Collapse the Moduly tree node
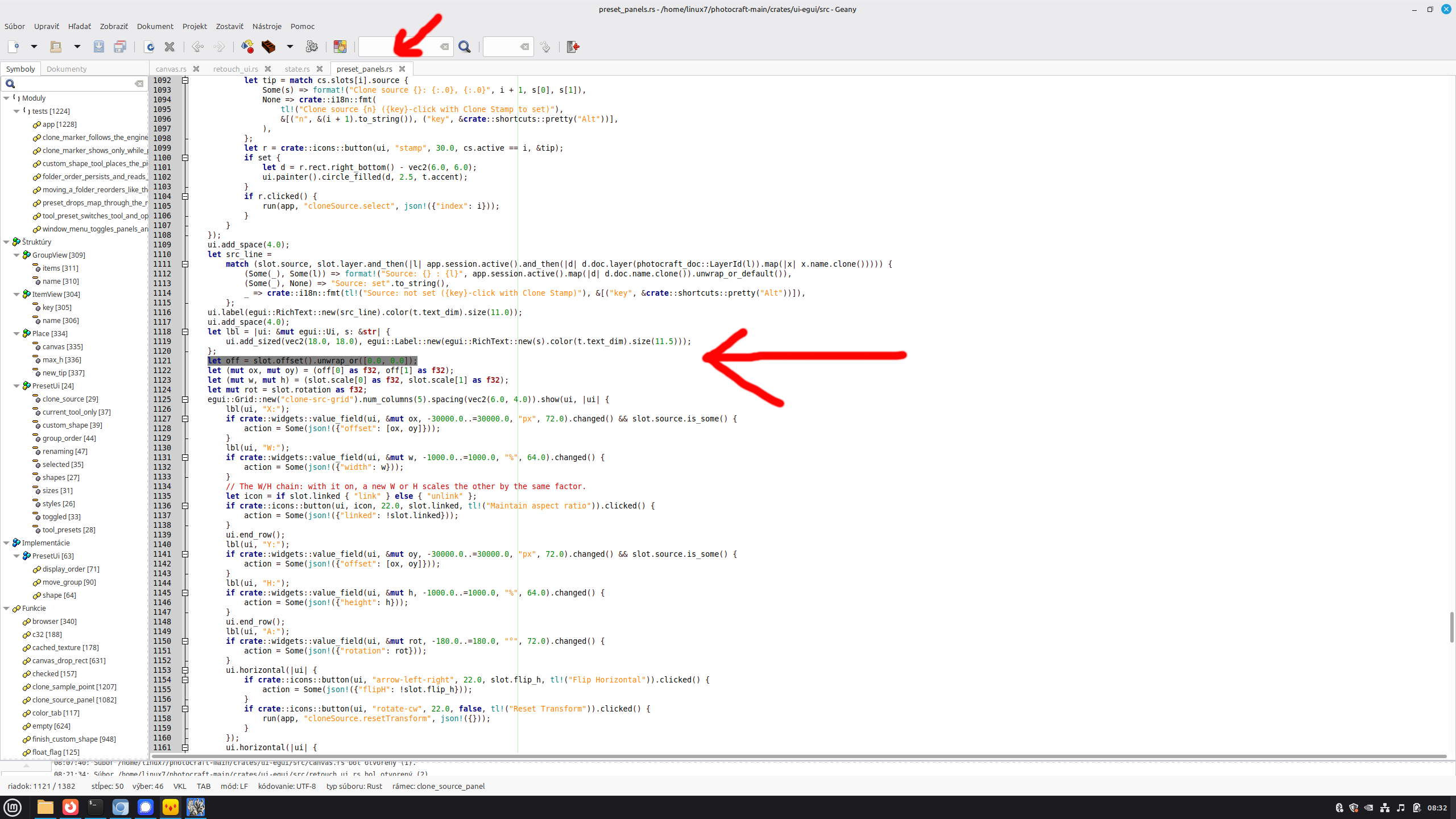 tap(6, 98)
